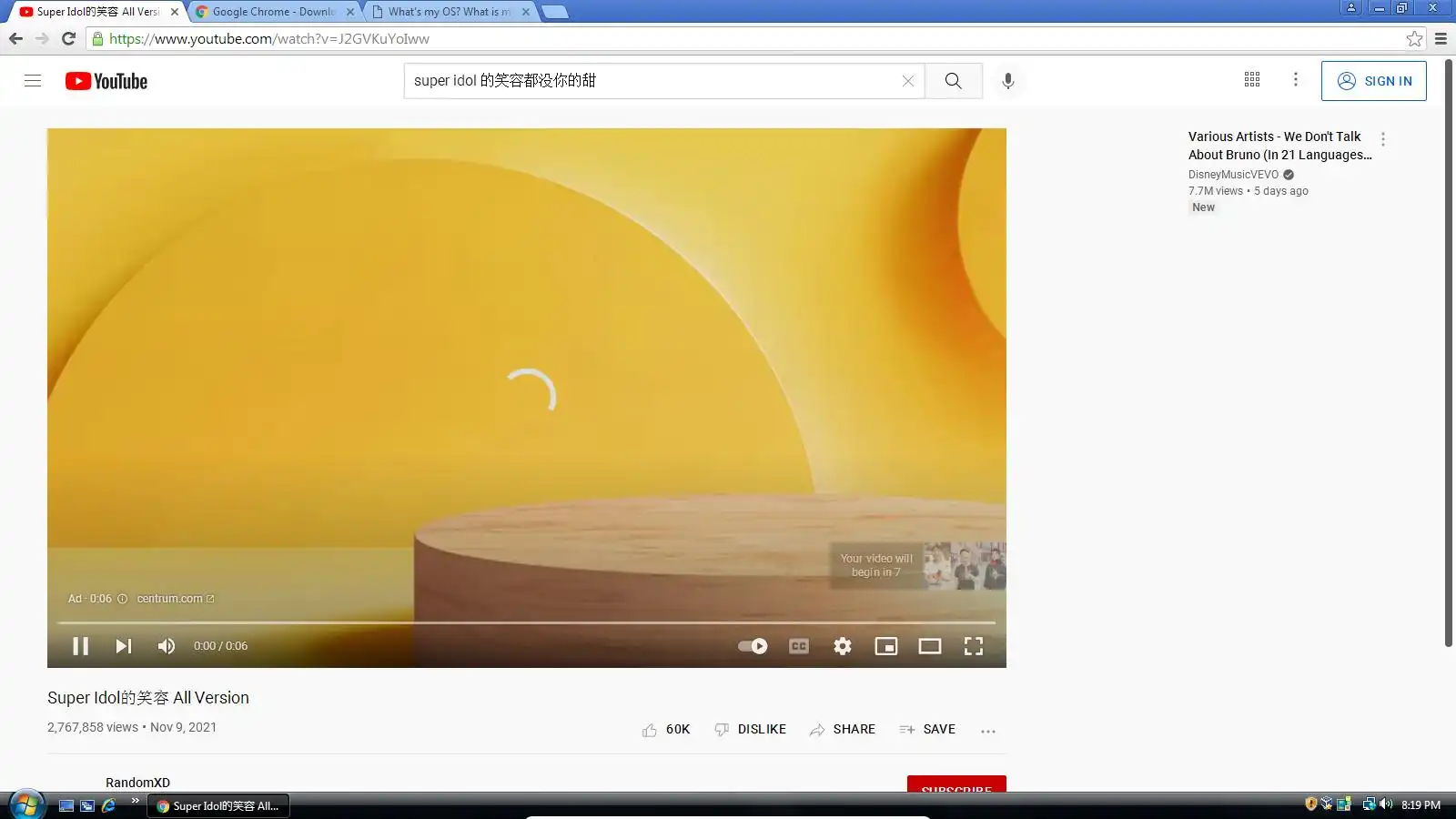Go forward in browser history

(42, 38)
